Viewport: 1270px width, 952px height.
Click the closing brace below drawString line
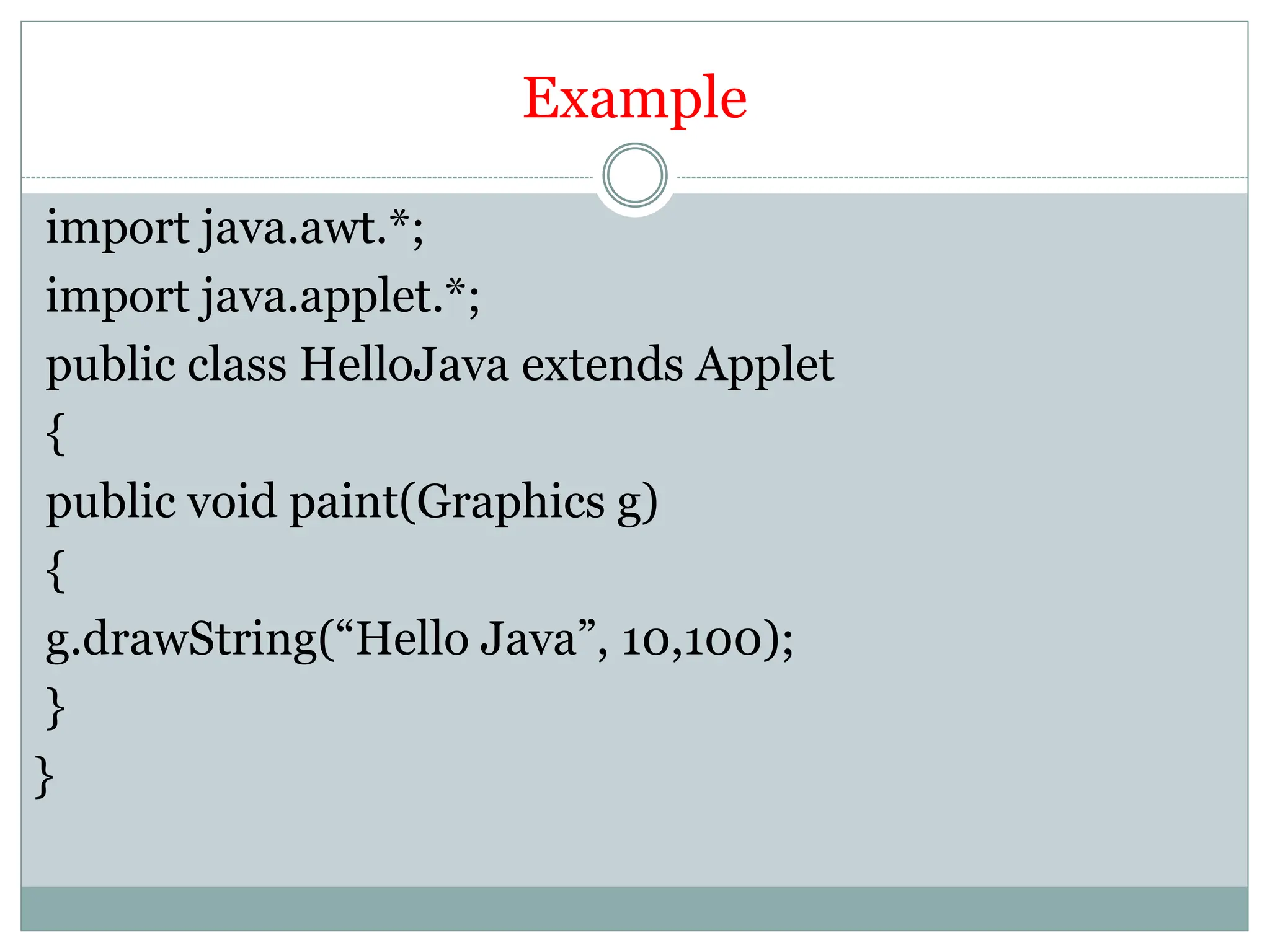tap(56, 707)
